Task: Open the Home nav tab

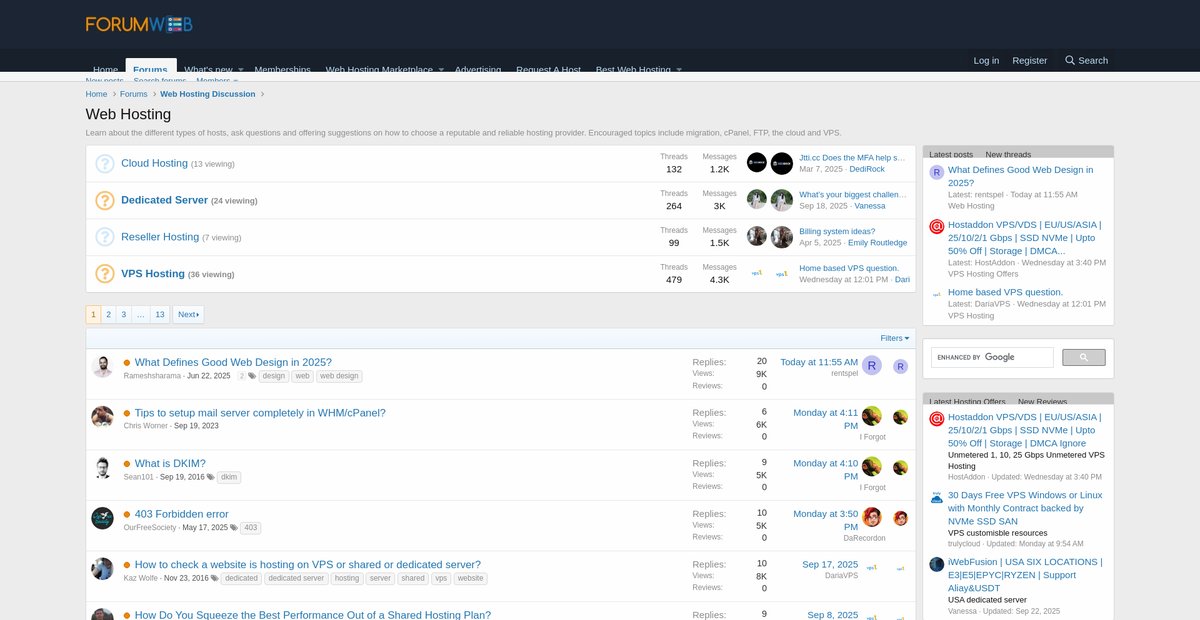Action: (105, 70)
